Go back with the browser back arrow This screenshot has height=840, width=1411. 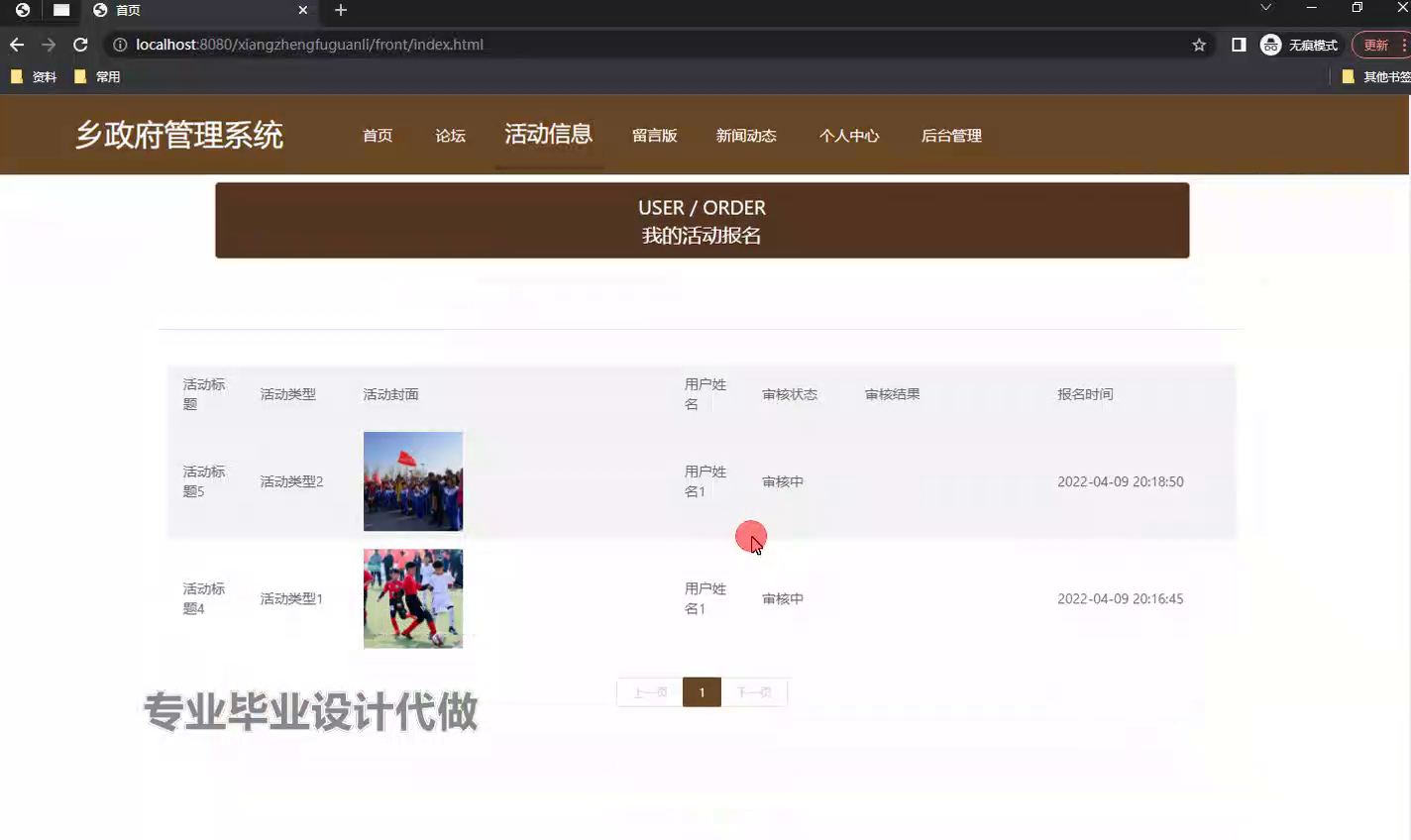point(17,45)
